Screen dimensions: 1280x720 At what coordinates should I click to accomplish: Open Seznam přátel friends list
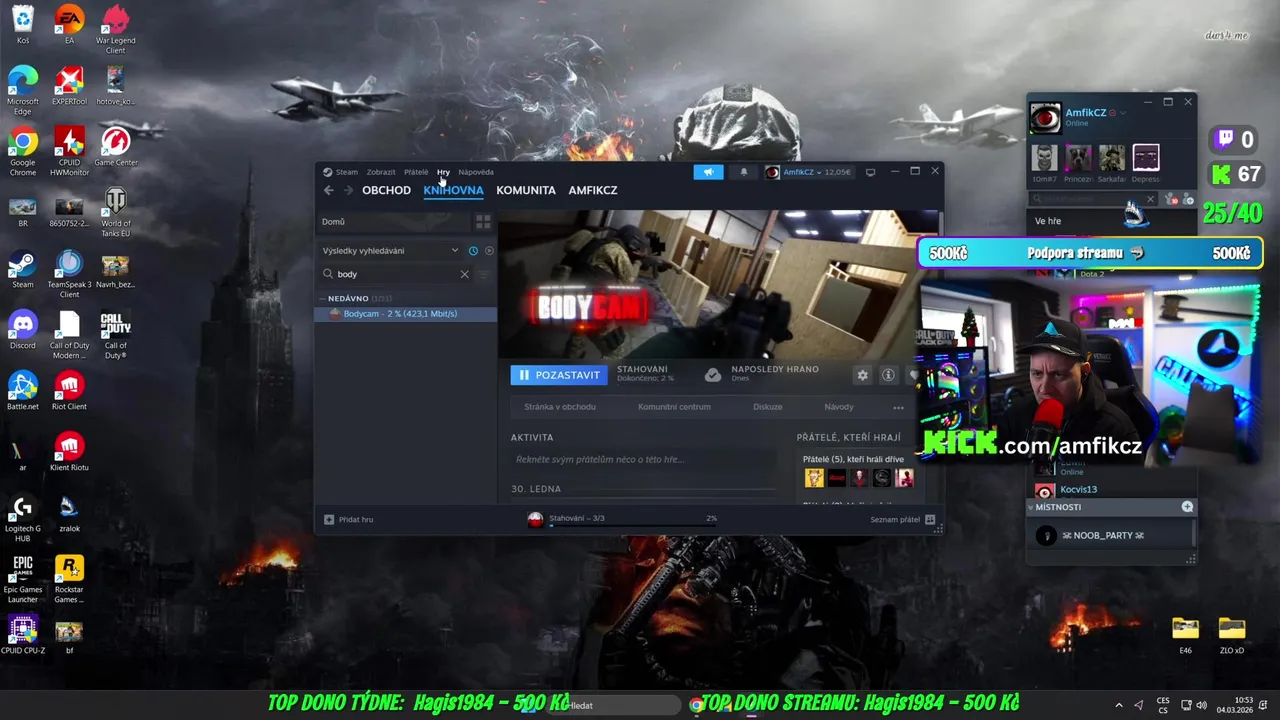[x=902, y=519]
